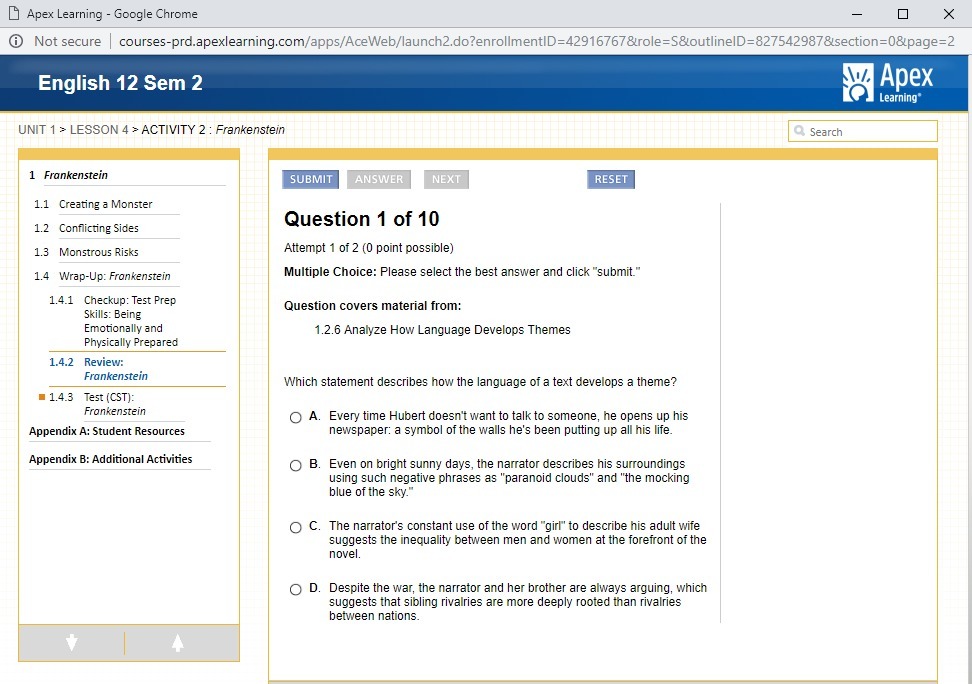972x684 pixels.
Task: Minimize the Chrome window
Action: click(x=857, y=14)
